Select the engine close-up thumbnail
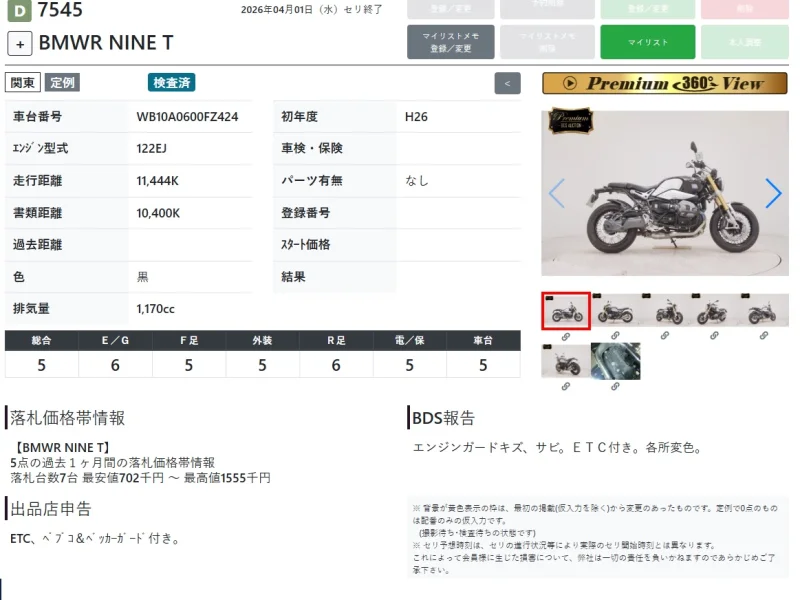800x600 pixels. pyautogui.click(x=615, y=361)
